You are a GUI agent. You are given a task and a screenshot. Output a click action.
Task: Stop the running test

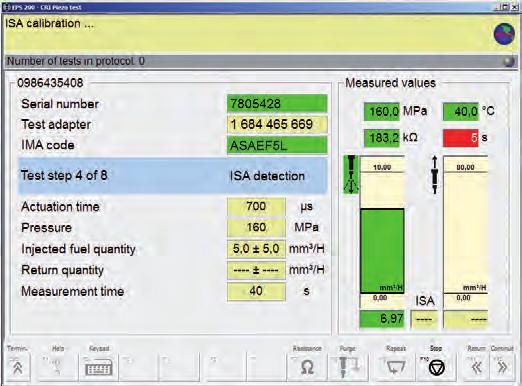(x=436, y=367)
